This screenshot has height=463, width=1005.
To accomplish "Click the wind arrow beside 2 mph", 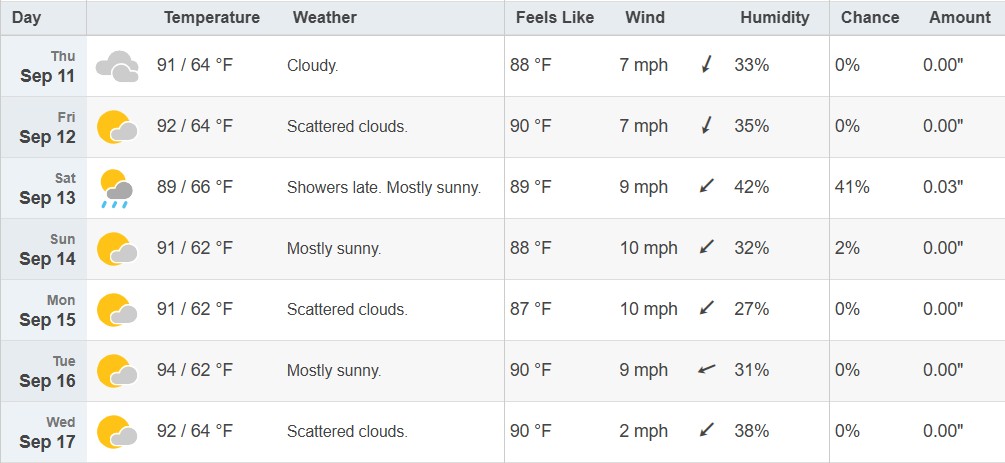I will tap(707, 431).
